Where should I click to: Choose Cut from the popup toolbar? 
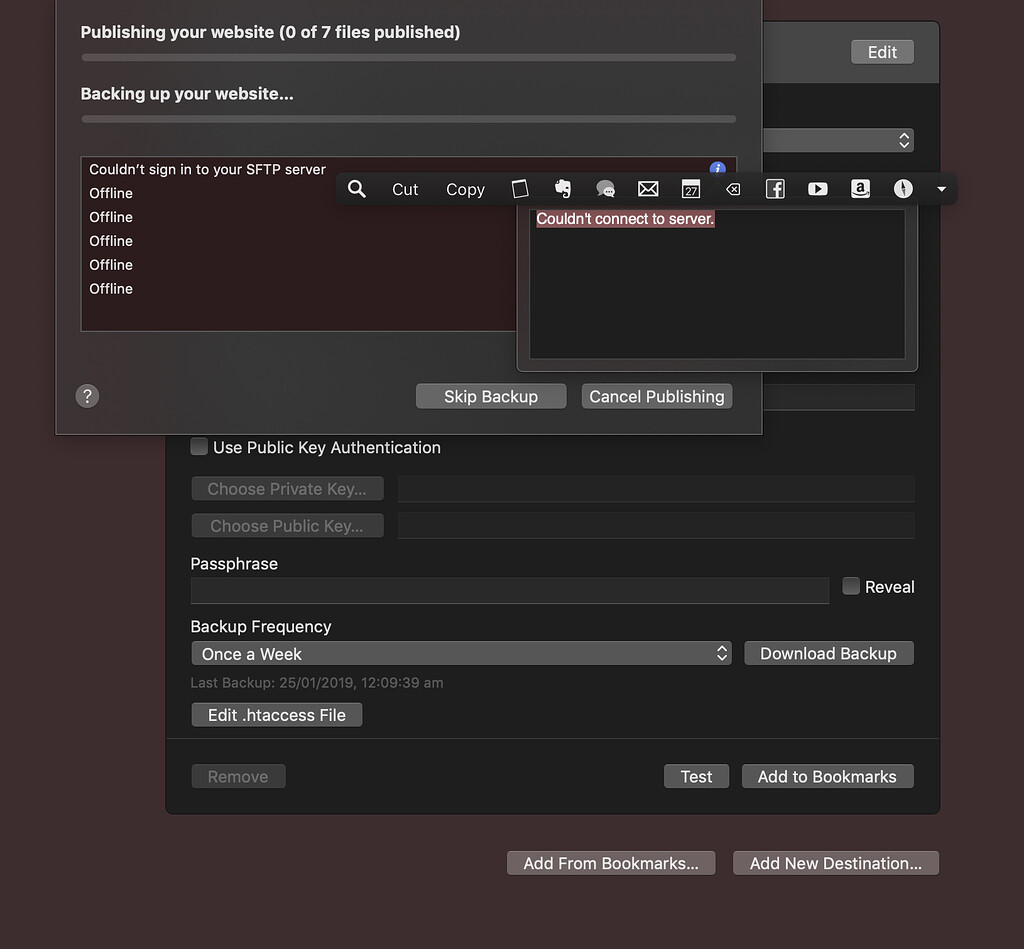(405, 189)
